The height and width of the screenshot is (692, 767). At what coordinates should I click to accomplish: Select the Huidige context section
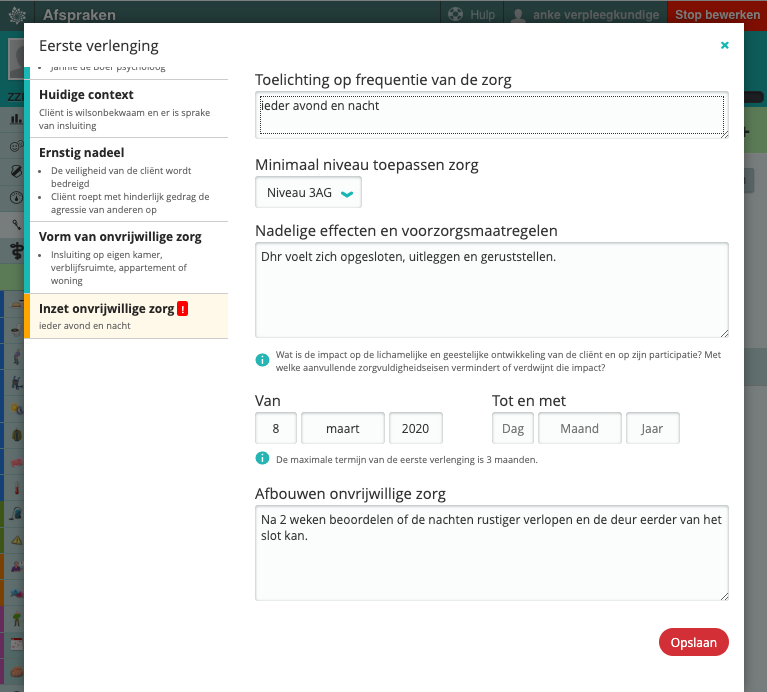point(126,110)
